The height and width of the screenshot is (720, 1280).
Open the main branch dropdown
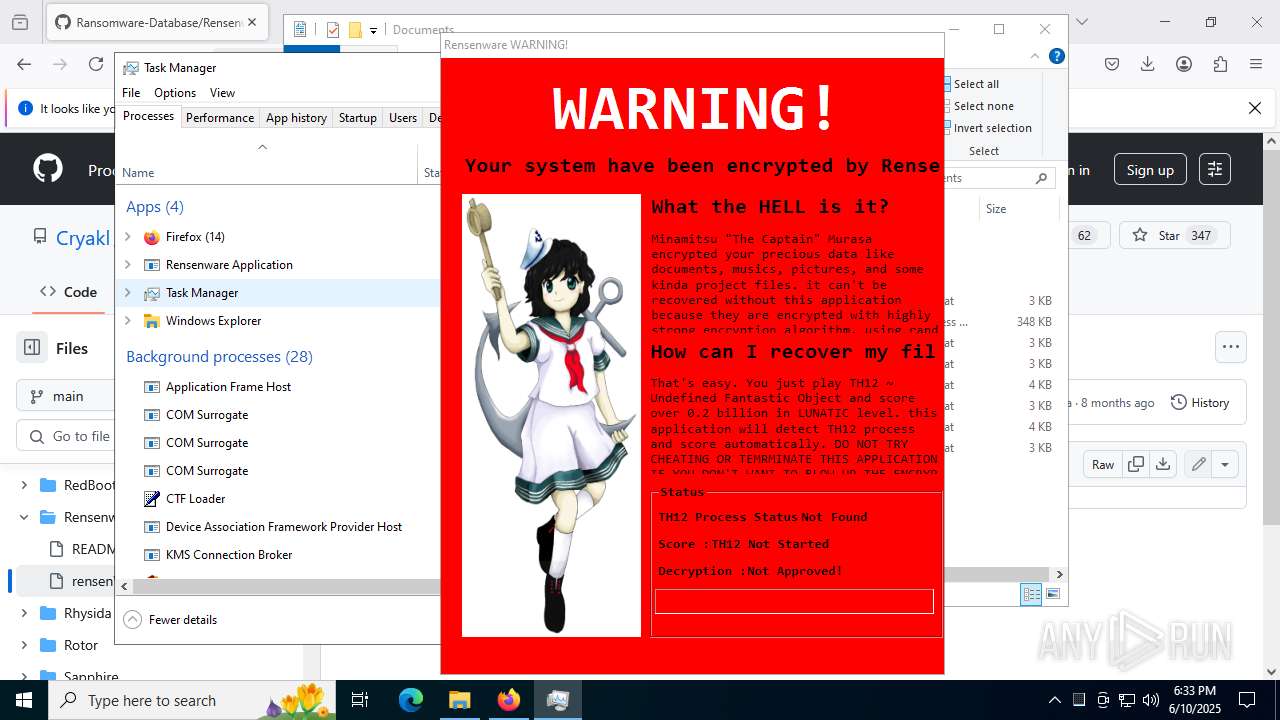pyautogui.click(x=65, y=396)
